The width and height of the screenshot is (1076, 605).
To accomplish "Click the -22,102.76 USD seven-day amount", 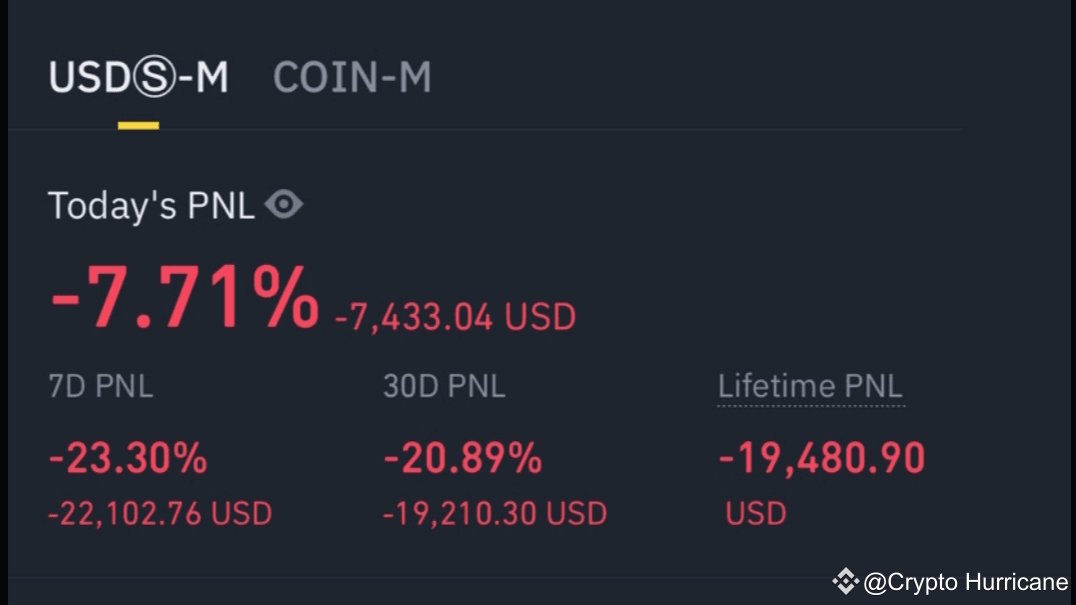I will 160,513.
